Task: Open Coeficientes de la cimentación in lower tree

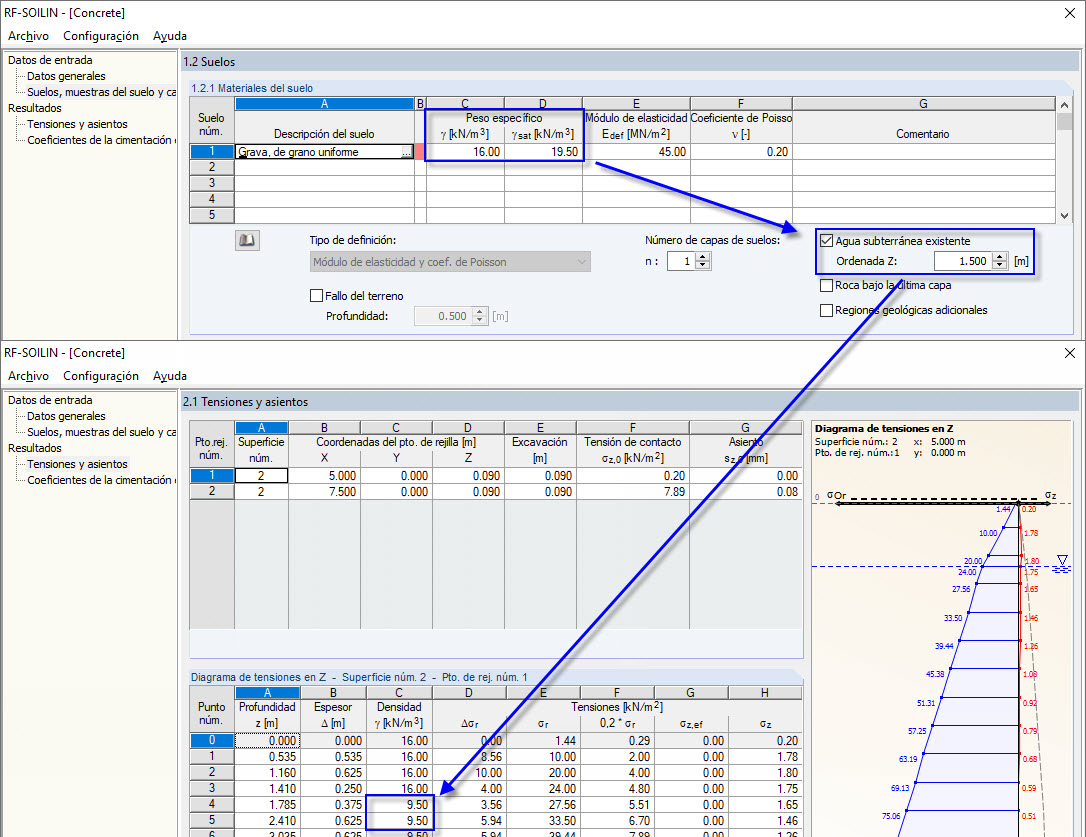Action: [99, 480]
